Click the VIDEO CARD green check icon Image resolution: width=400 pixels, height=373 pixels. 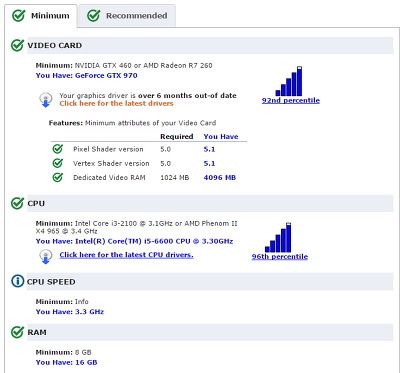click(17, 45)
